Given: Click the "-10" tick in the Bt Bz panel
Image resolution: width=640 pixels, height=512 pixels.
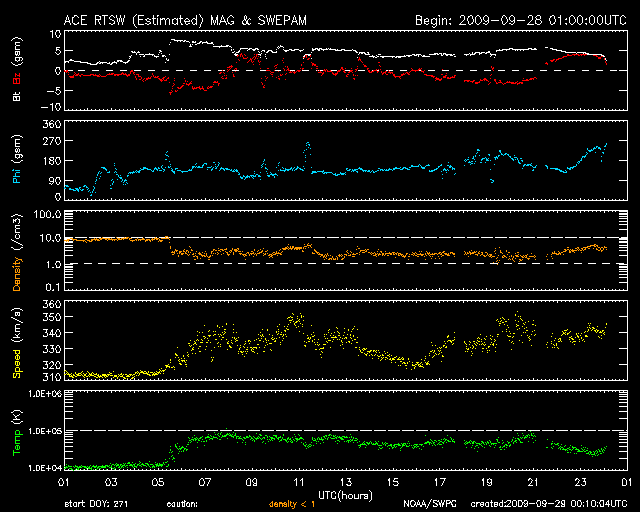Looking at the screenshot, I should pyautogui.click(x=51, y=107).
